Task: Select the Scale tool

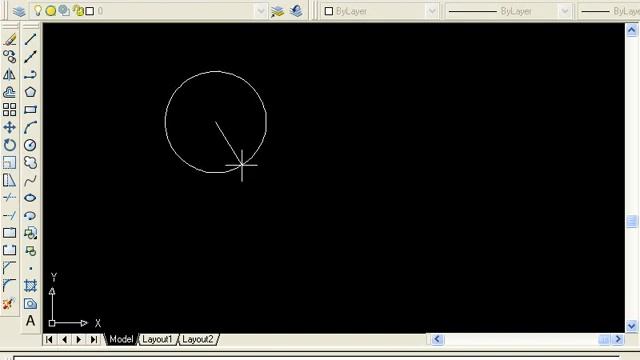Action: pos(9,162)
